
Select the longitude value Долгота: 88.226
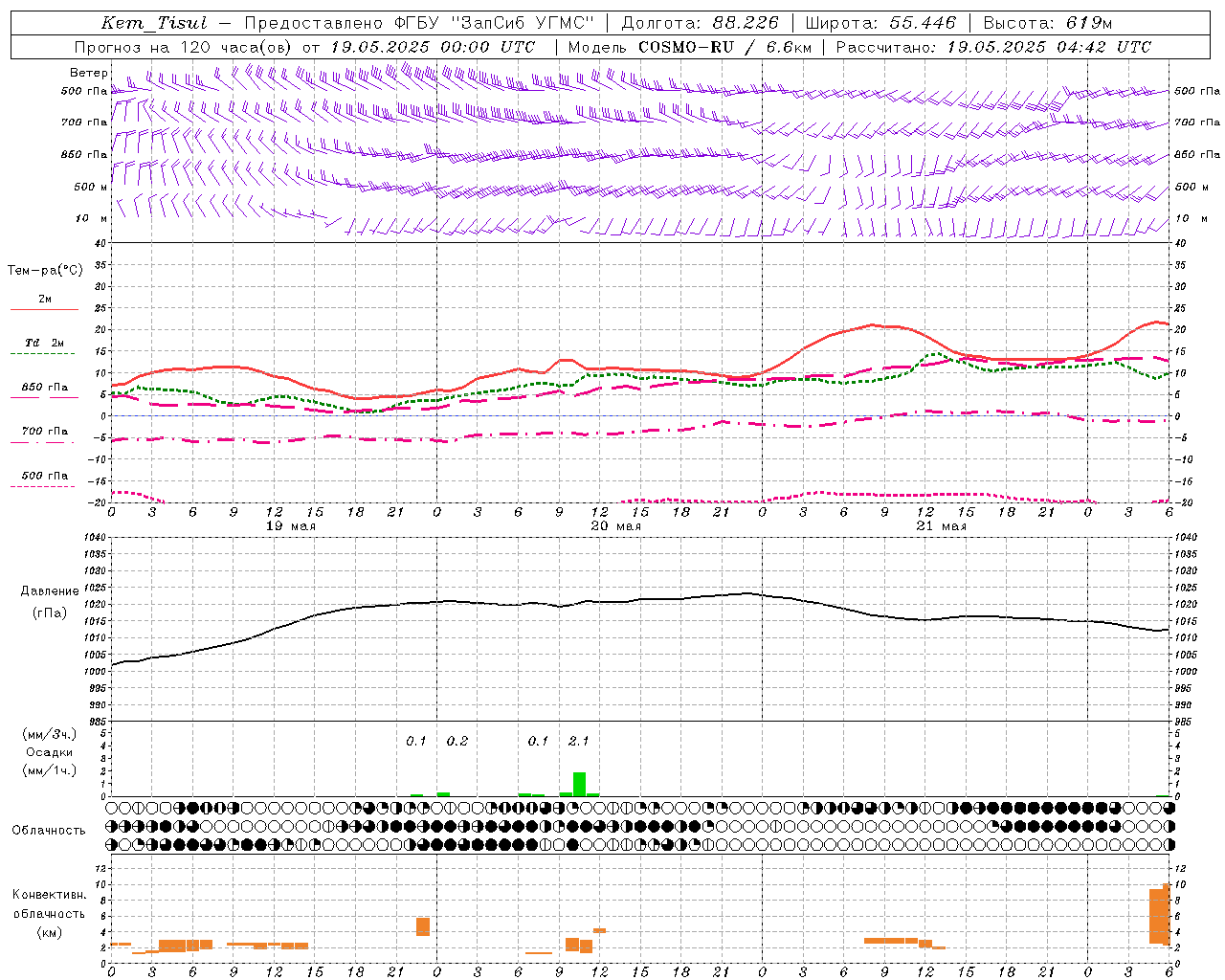(x=701, y=23)
